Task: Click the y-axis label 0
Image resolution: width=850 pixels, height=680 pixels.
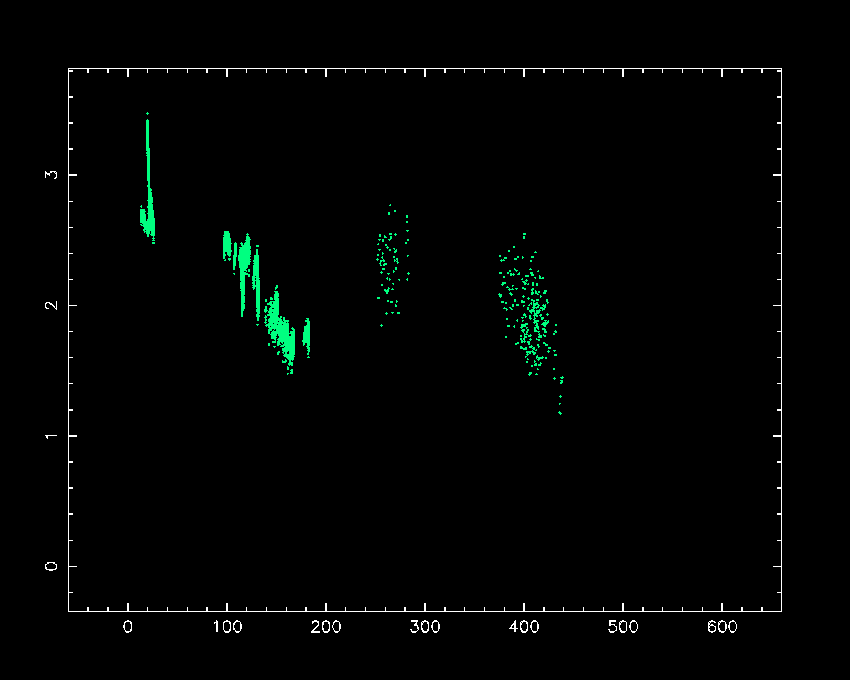Action: (51, 566)
